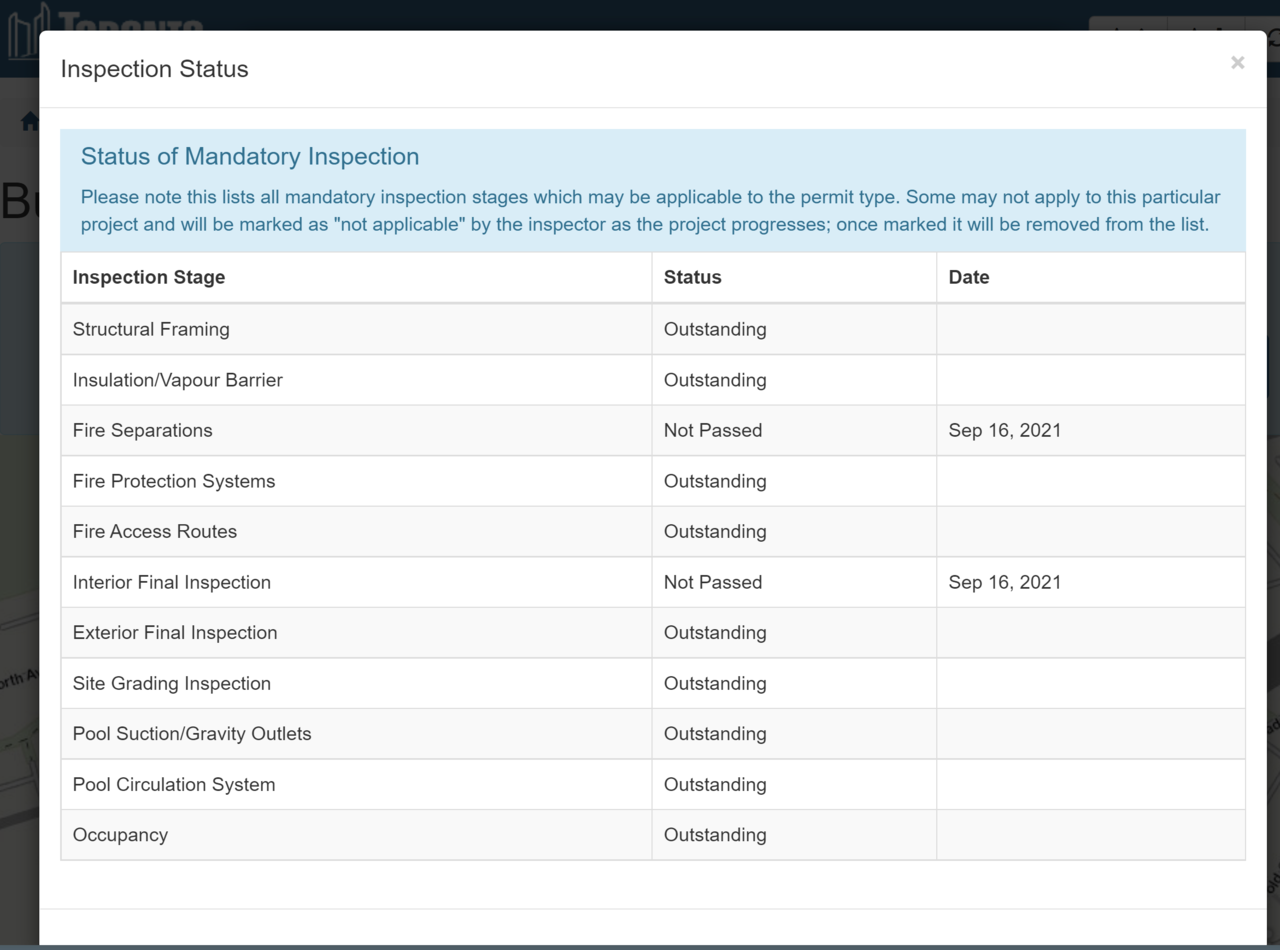Select the Fire Access Routes row
The width and height of the screenshot is (1280, 950).
click(653, 531)
